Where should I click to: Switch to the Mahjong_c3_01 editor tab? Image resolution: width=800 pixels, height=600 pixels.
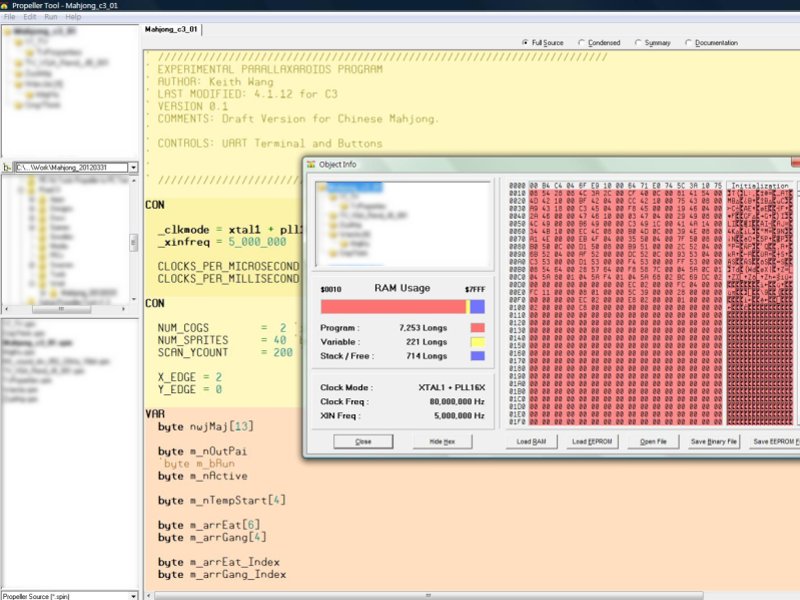tap(171, 30)
